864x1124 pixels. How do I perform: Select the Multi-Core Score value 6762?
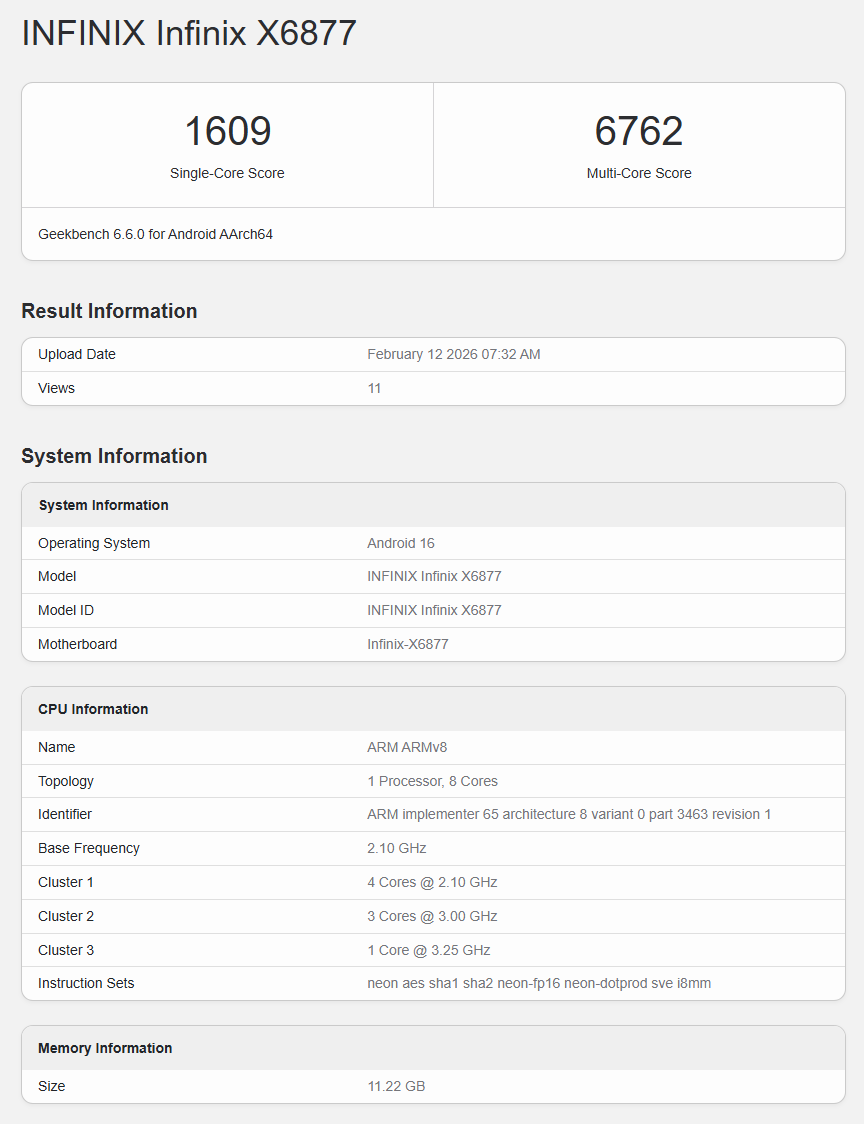point(639,130)
